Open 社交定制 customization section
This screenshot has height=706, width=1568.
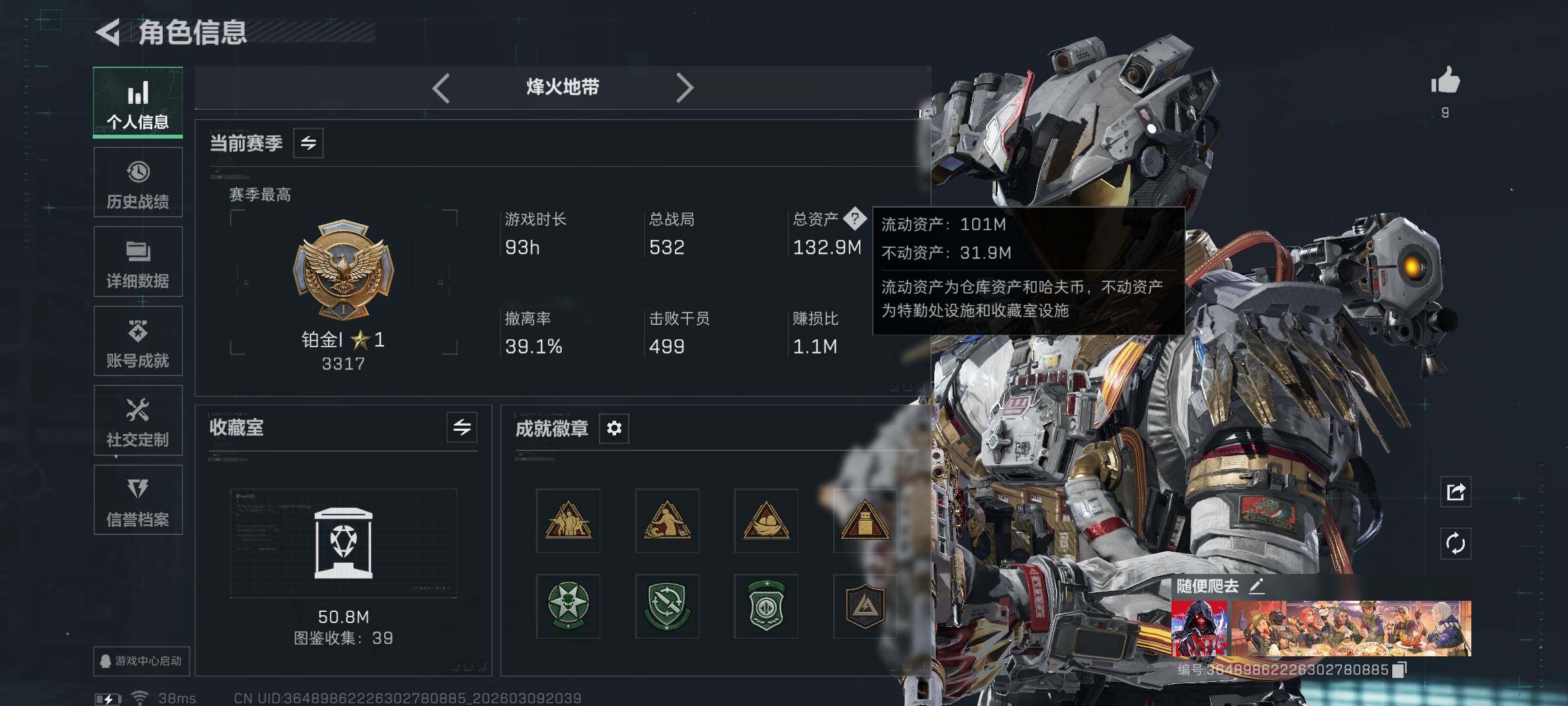click(x=138, y=420)
